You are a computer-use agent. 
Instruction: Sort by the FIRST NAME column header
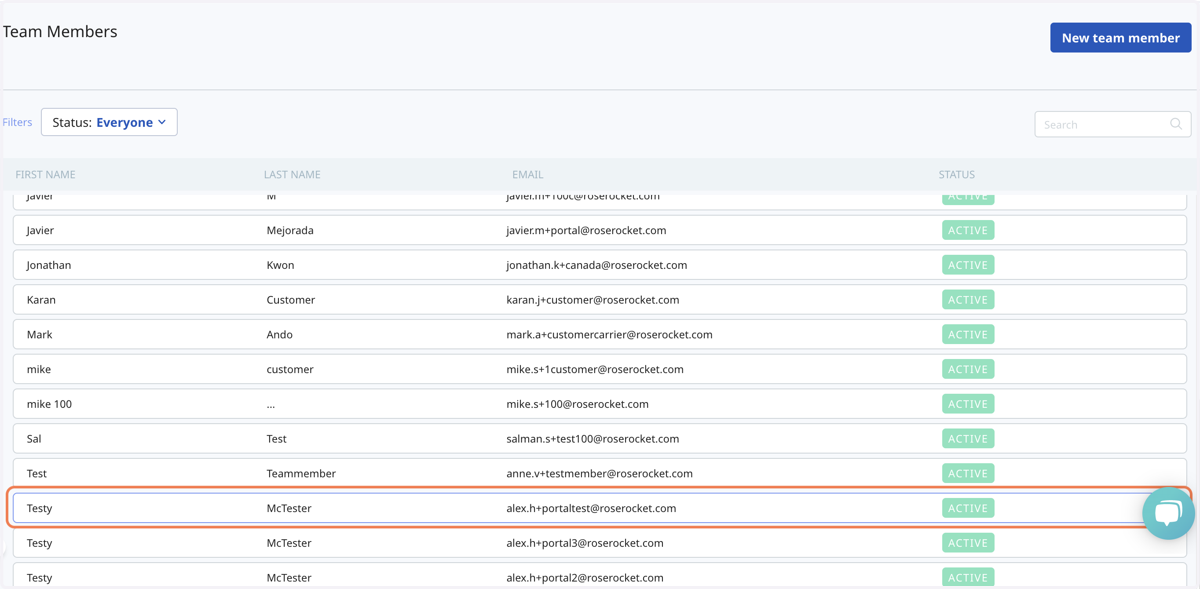[46, 174]
